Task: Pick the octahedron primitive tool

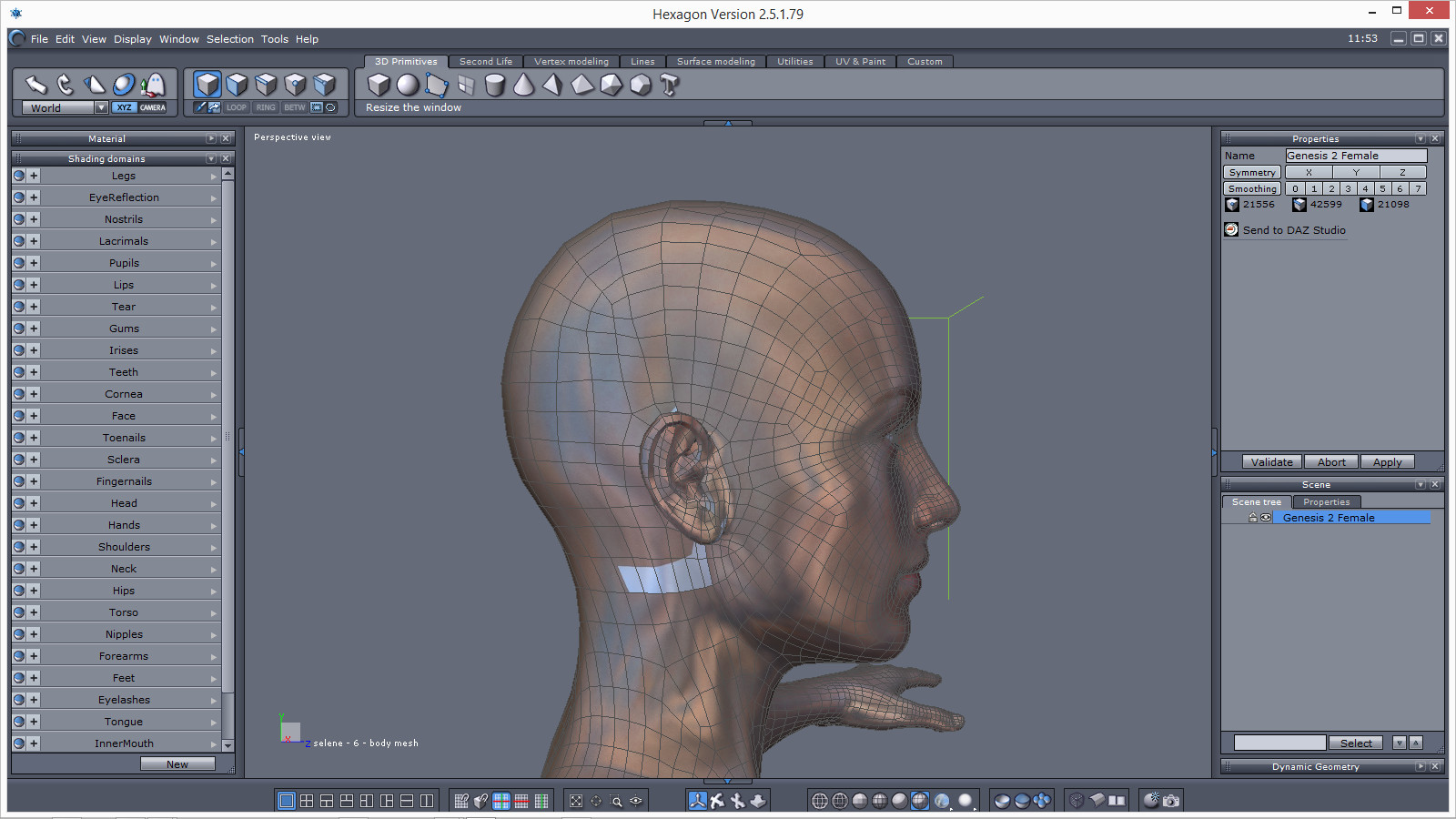Action: pos(582,86)
